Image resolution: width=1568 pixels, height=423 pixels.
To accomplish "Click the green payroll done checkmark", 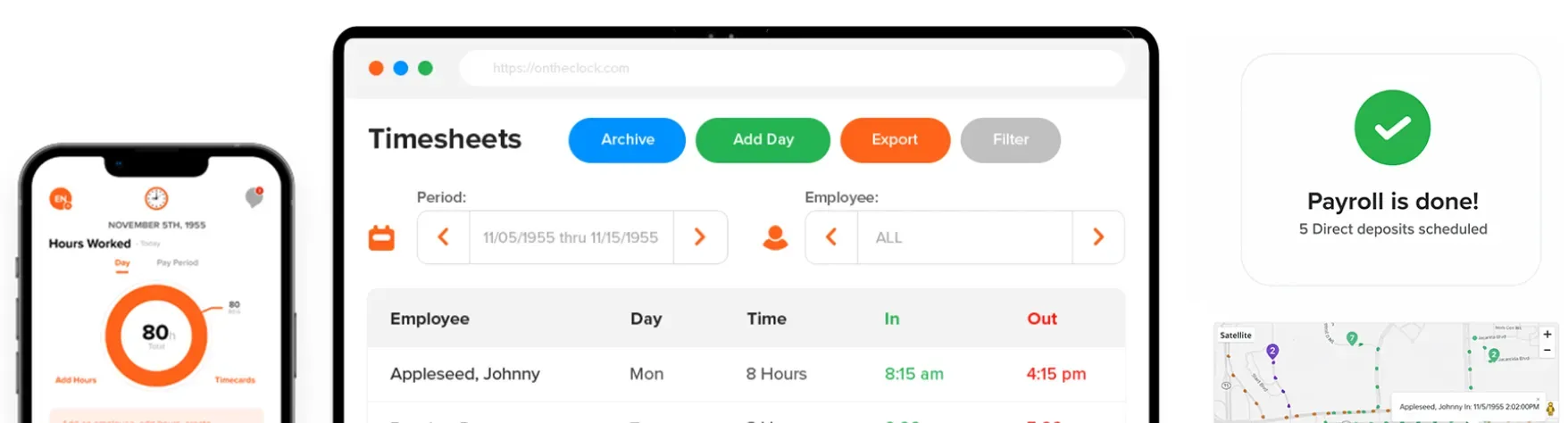I will (1391, 128).
